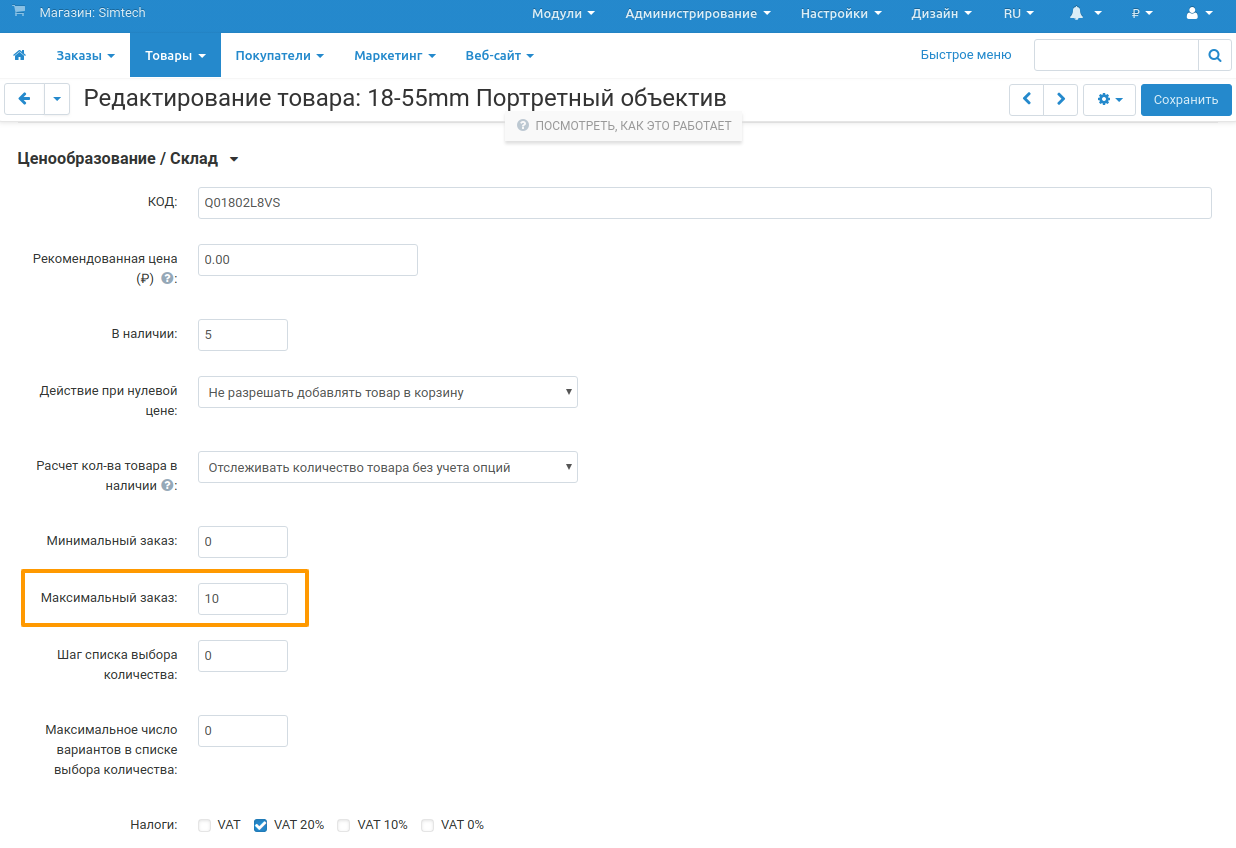
Task: Click the home icon in navigation bar
Action: click(x=19, y=55)
